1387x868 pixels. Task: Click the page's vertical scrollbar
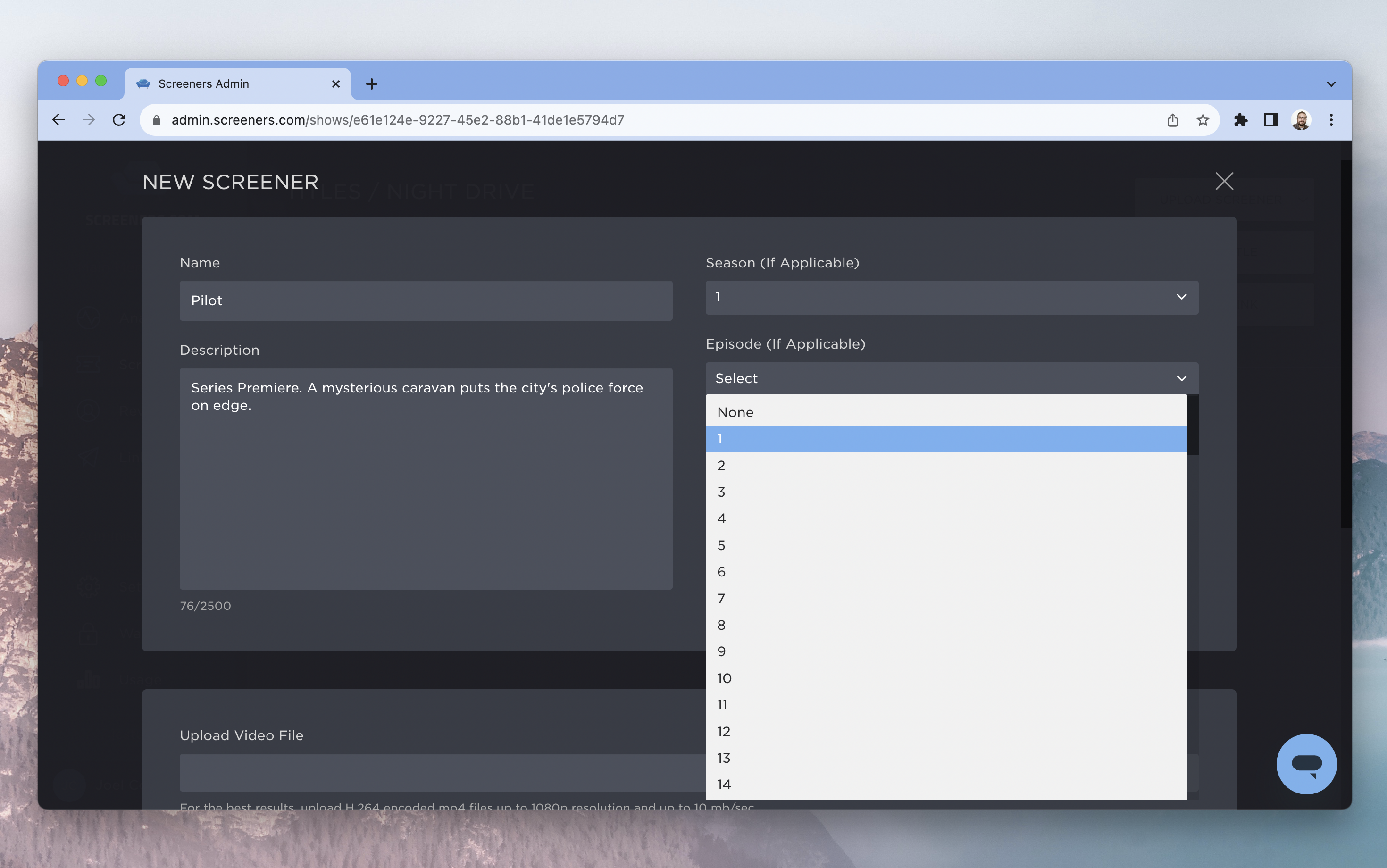1345,343
